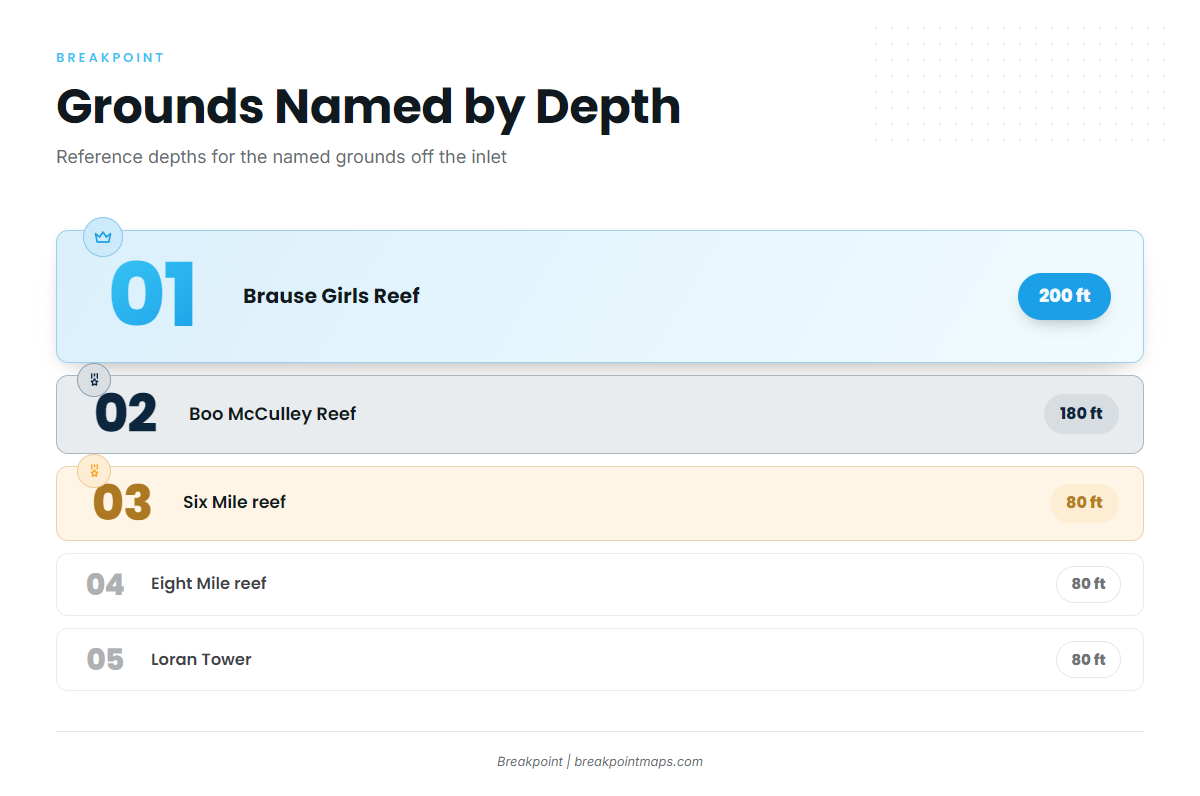Select the 200 ft depth badge
The width and height of the screenshot is (1200, 796).
pyautogui.click(x=1064, y=296)
